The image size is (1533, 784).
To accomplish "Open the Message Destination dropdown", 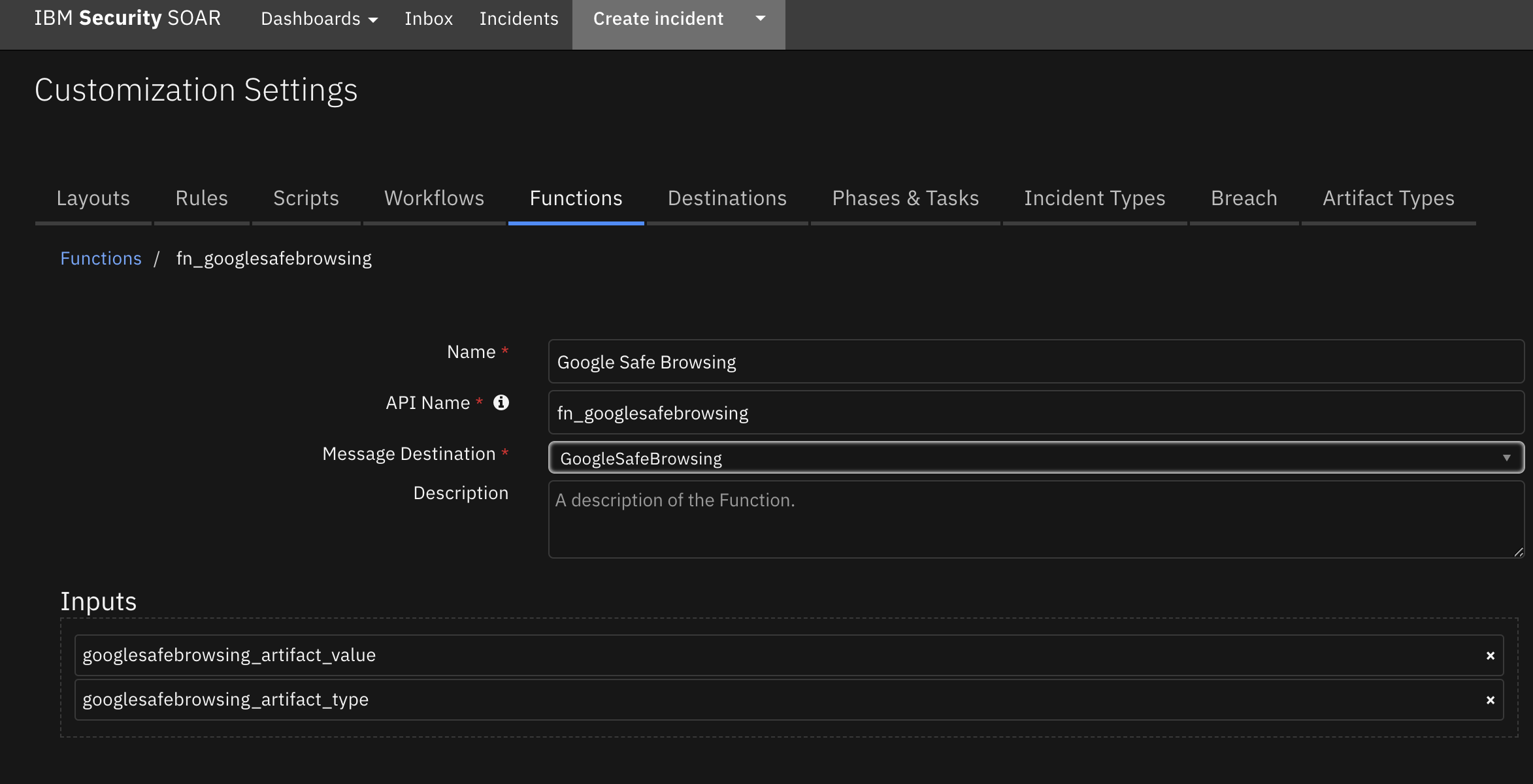I will (x=1036, y=458).
